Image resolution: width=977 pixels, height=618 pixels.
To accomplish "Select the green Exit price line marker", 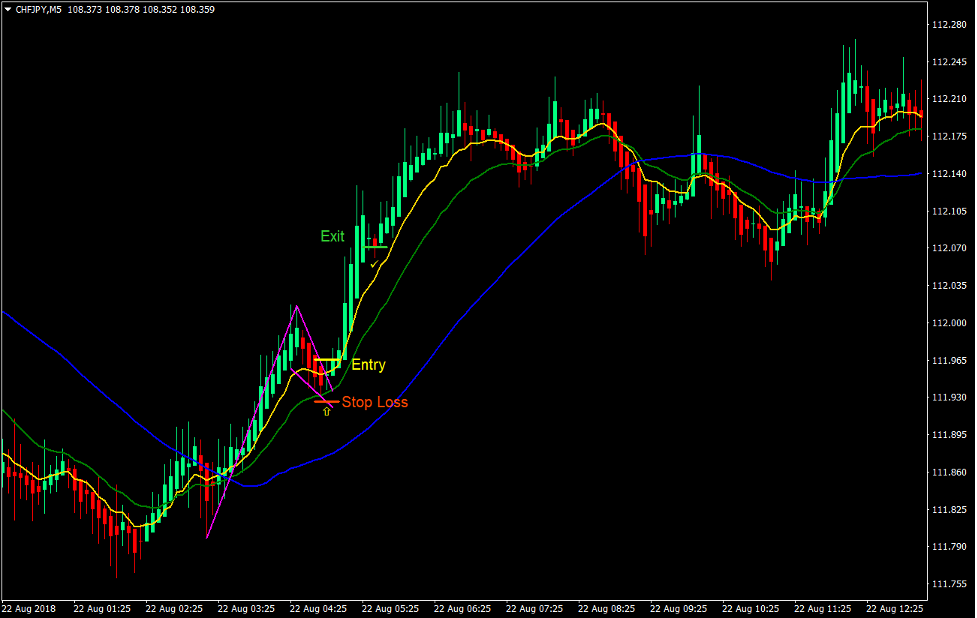I will click(x=376, y=245).
